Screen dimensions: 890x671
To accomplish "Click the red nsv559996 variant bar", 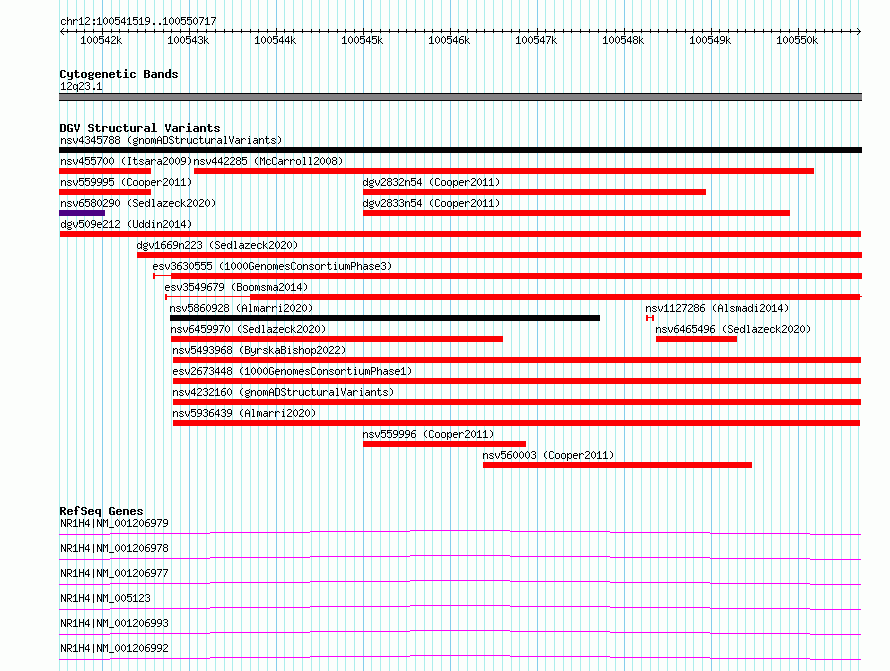I will click(444, 444).
